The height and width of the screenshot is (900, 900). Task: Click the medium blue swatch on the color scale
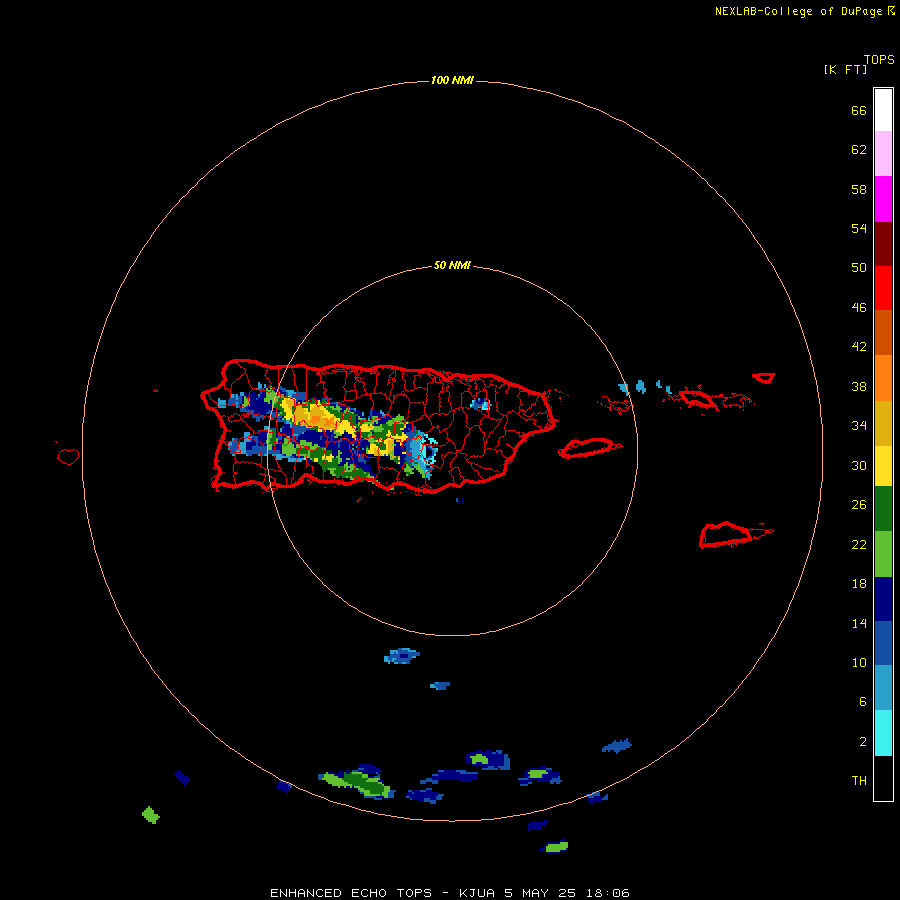point(883,643)
